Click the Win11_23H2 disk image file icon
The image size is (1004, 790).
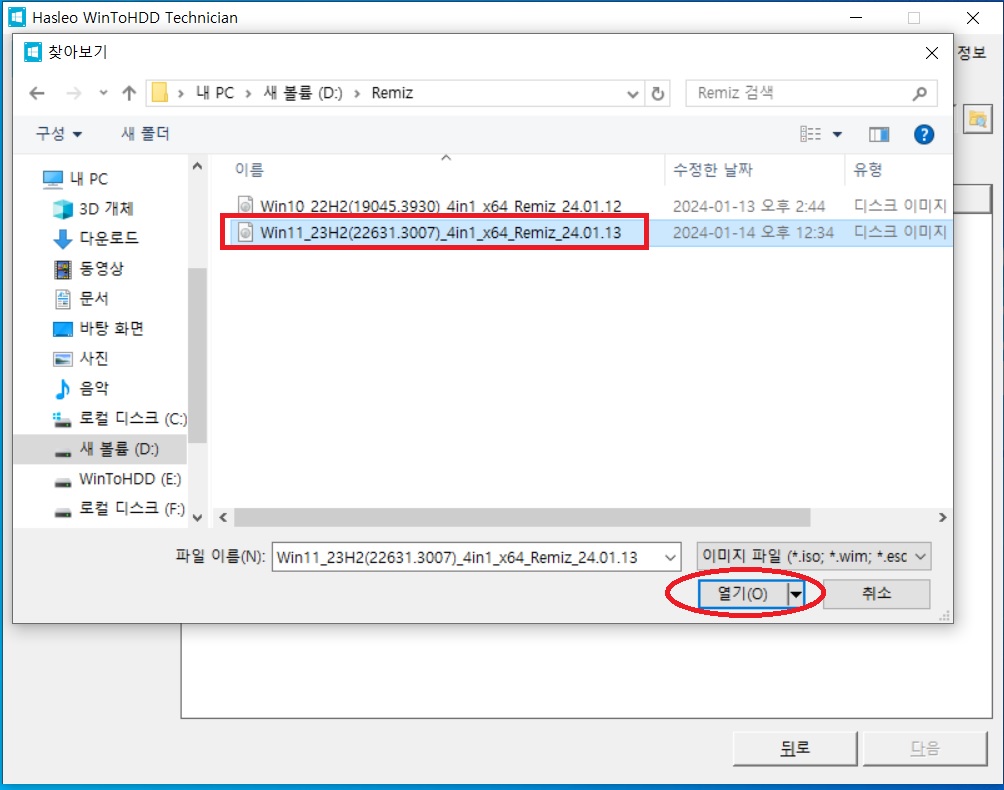pyautogui.click(x=245, y=232)
